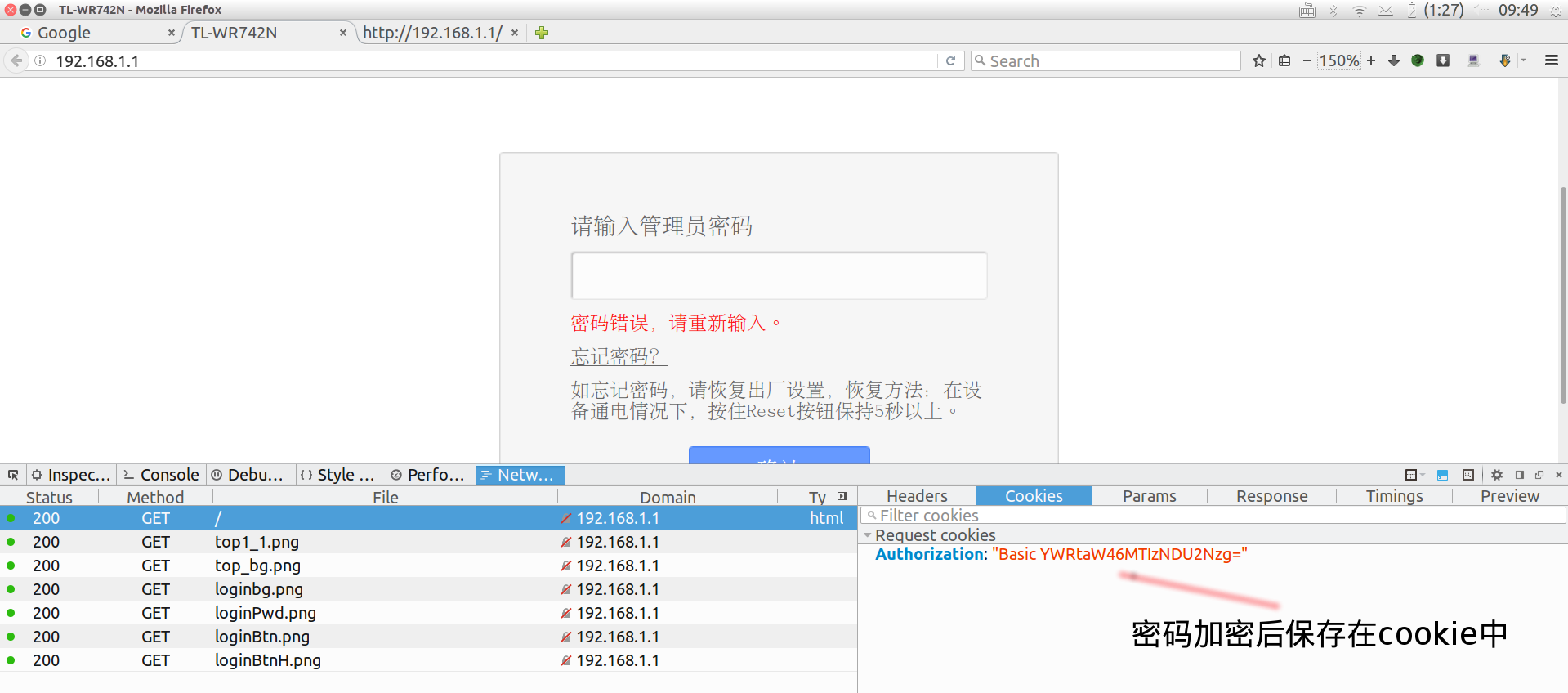The width and height of the screenshot is (1568, 693).
Task: Toggle the split console button
Action: coord(1442,475)
